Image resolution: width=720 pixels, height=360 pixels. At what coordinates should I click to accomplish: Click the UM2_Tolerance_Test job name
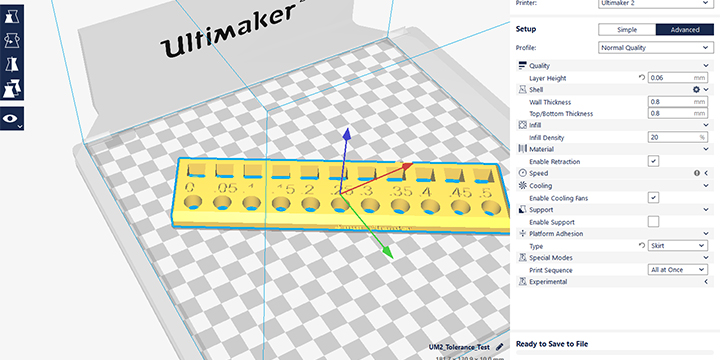click(459, 347)
